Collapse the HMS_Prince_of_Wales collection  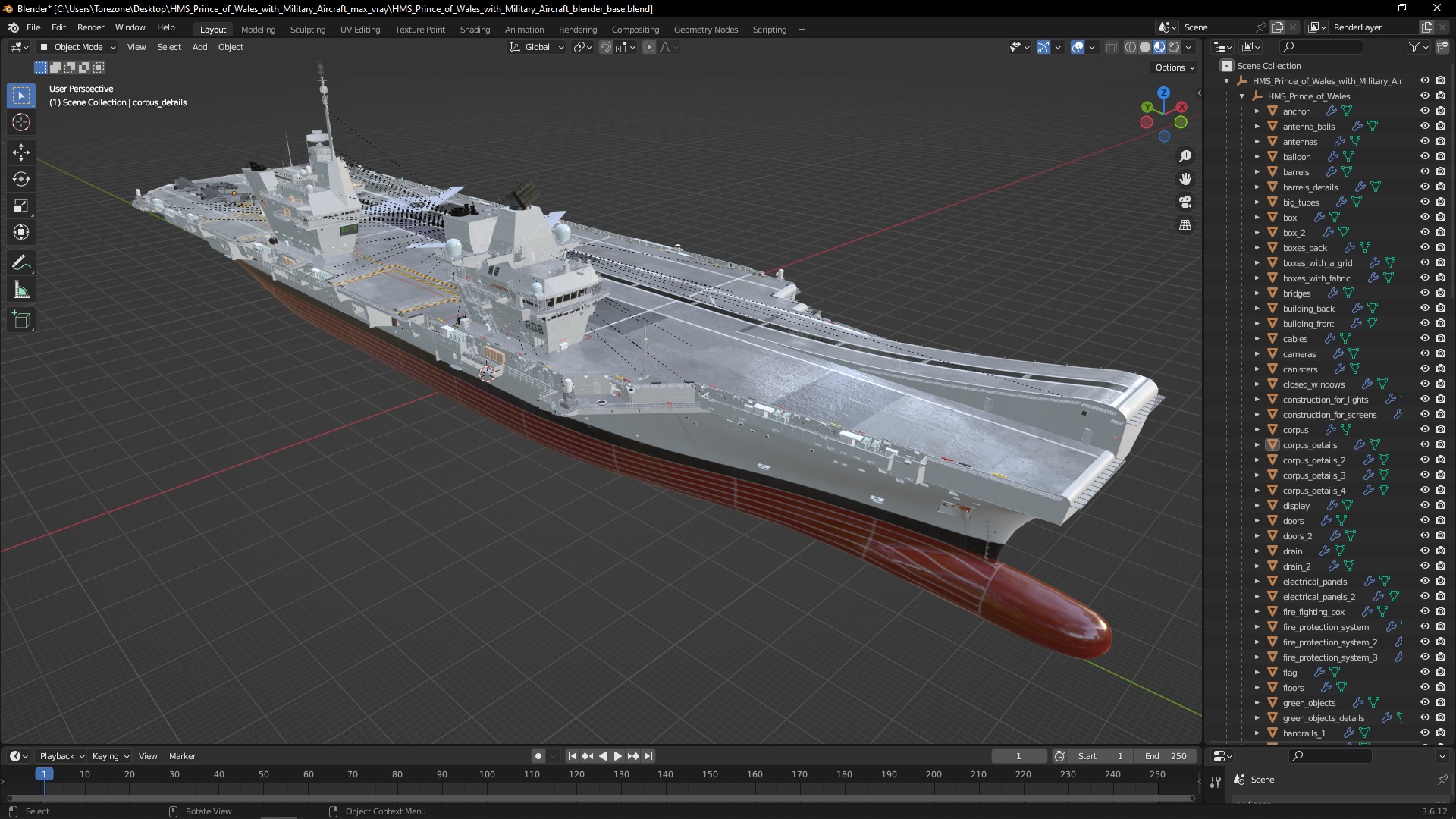pyautogui.click(x=1241, y=96)
